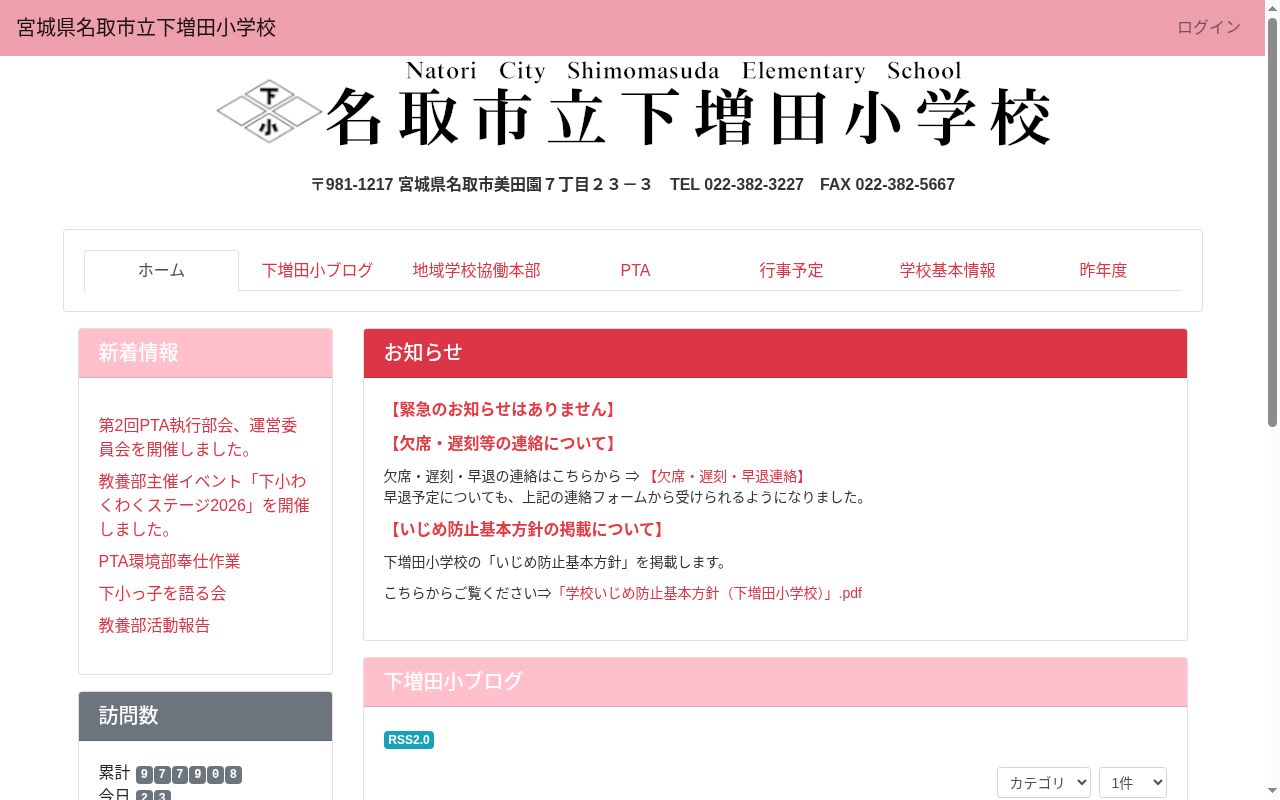The height and width of the screenshot is (800, 1280).
Task: Go to the PTA tab
Action: (x=635, y=270)
